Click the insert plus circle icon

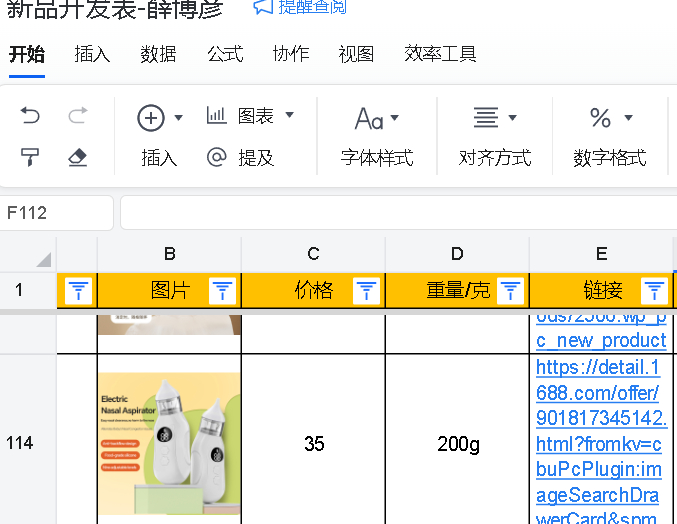(151, 118)
